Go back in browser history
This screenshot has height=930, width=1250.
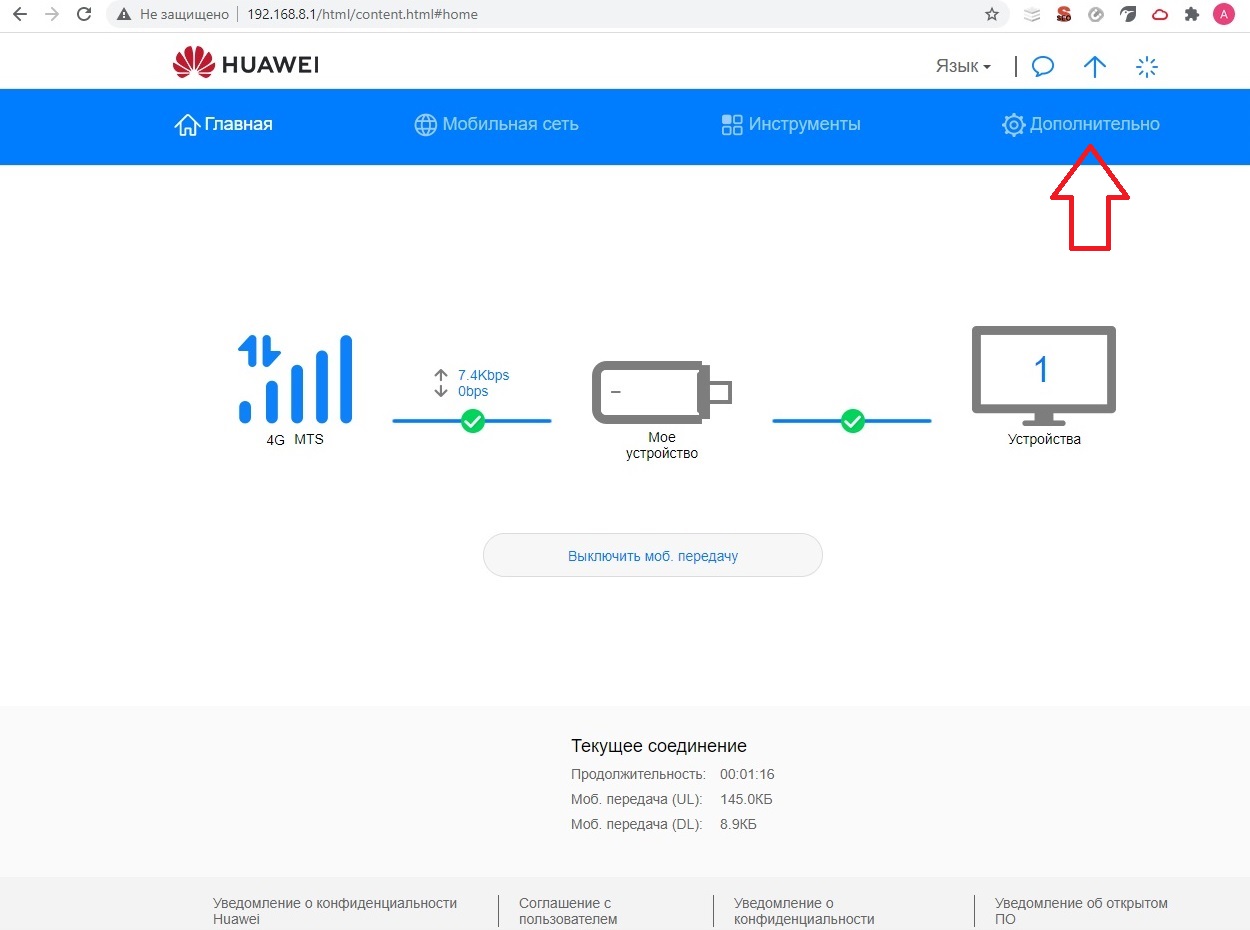(19, 14)
